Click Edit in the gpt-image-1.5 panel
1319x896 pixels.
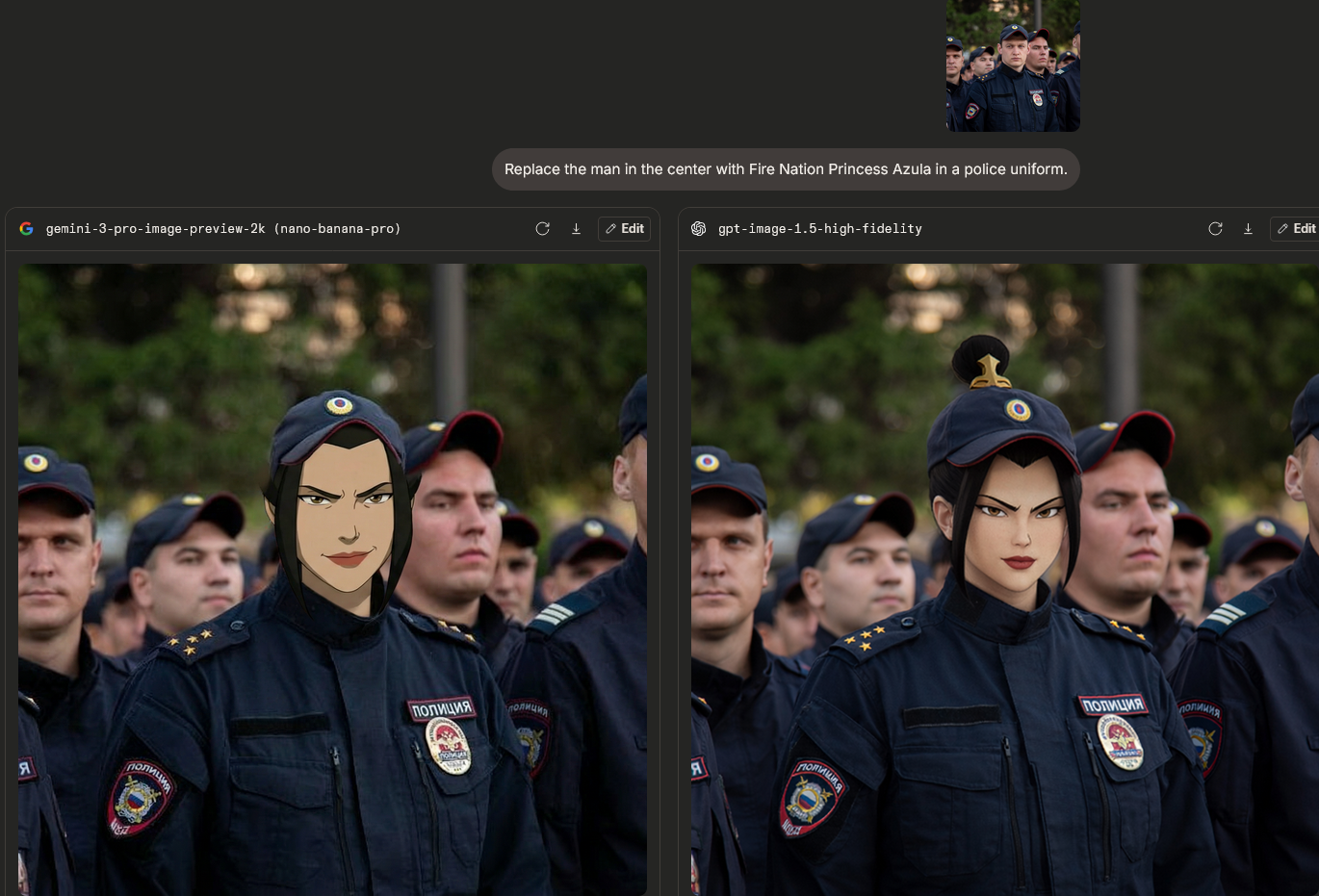tap(1296, 229)
